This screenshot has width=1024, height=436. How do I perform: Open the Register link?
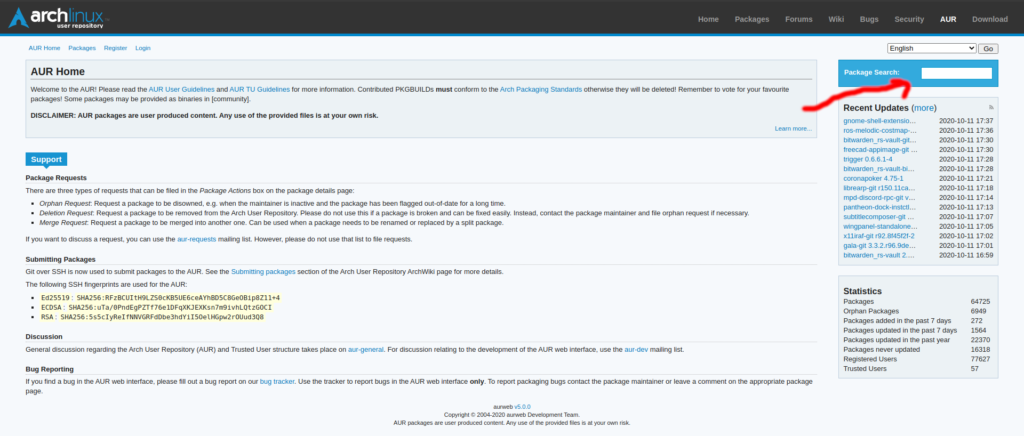pyautogui.click(x=116, y=48)
